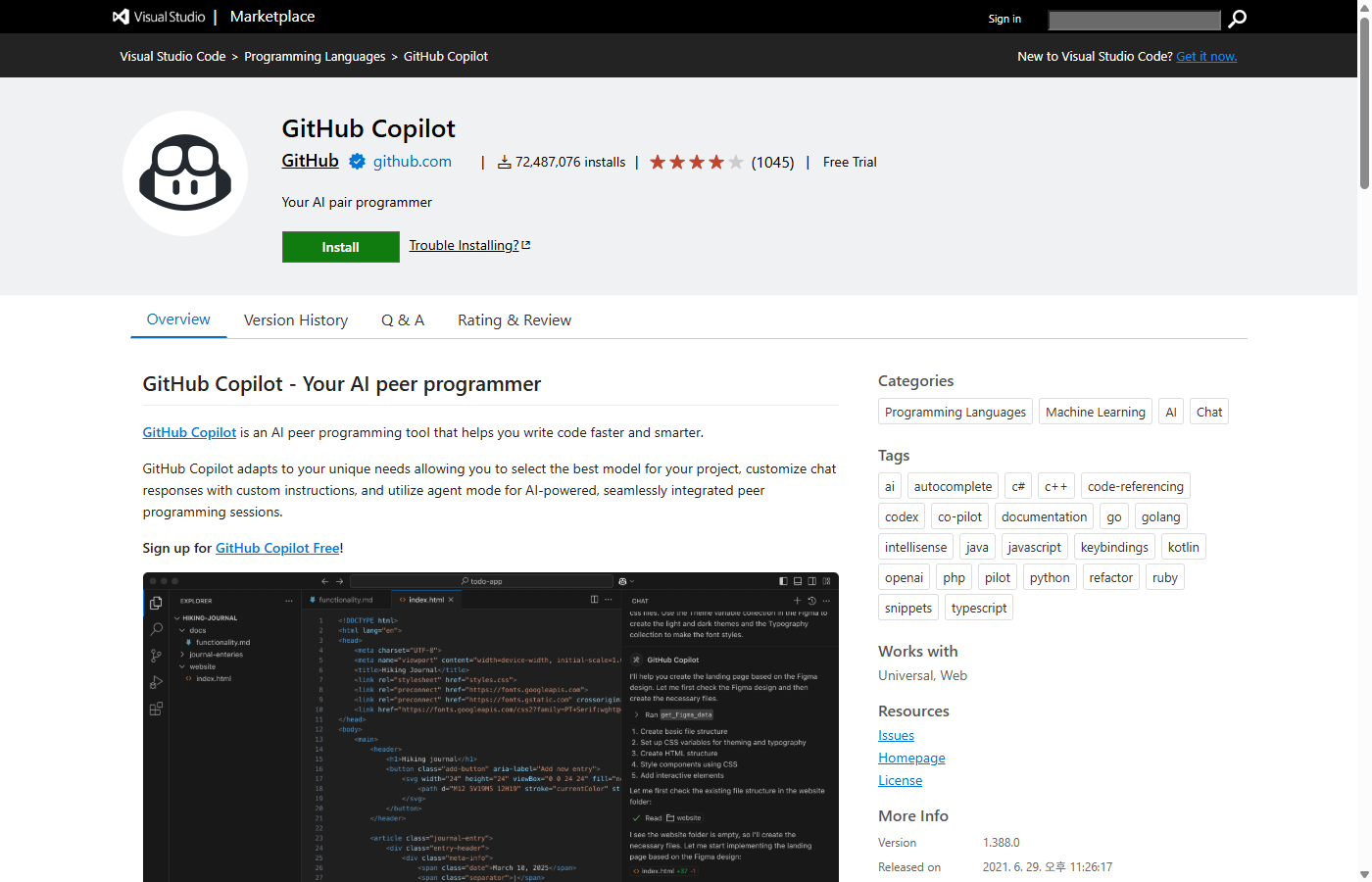Viewport: 1372px width, 882px height.
Task: Open chat history icon in Chat panel
Action: (812, 599)
